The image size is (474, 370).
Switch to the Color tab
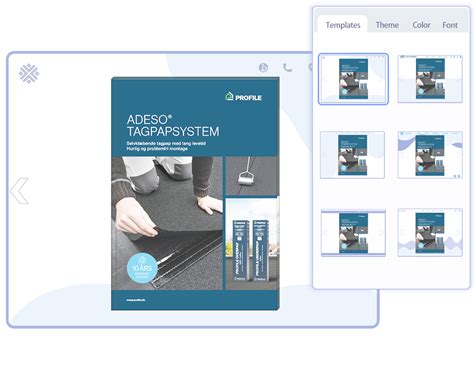(421, 25)
